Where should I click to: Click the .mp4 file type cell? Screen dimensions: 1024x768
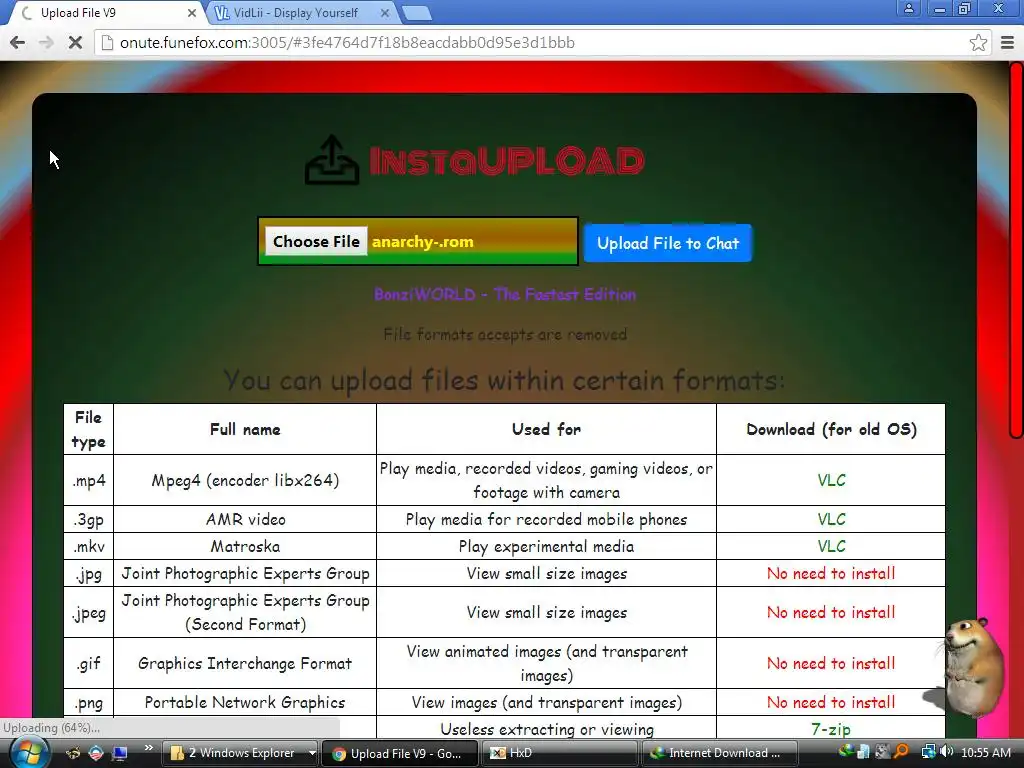coord(89,480)
